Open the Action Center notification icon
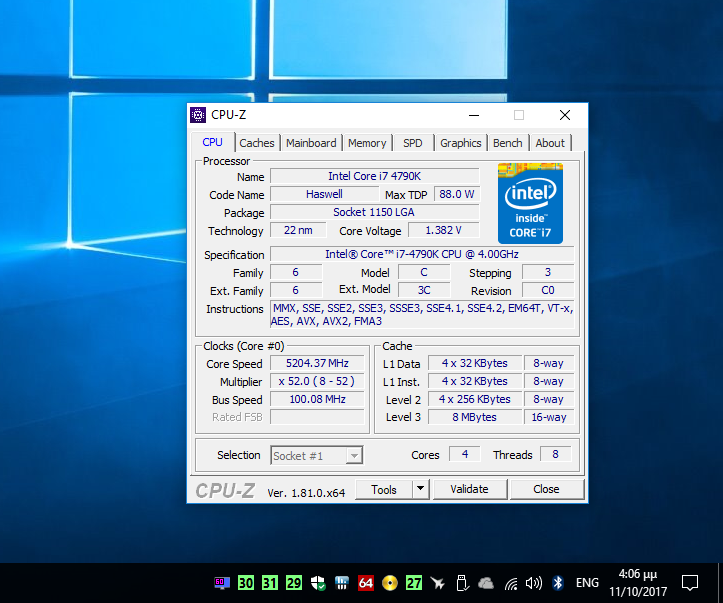This screenshot has height=603, width=723. (x=690, y=583)
